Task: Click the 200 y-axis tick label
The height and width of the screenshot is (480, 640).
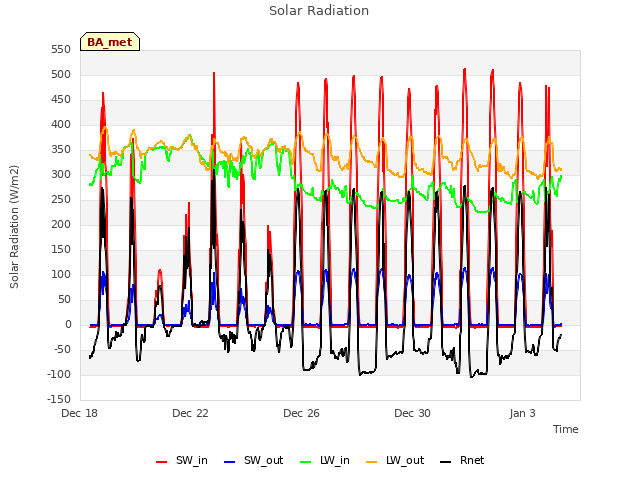Action: click(x=61, y=224)
